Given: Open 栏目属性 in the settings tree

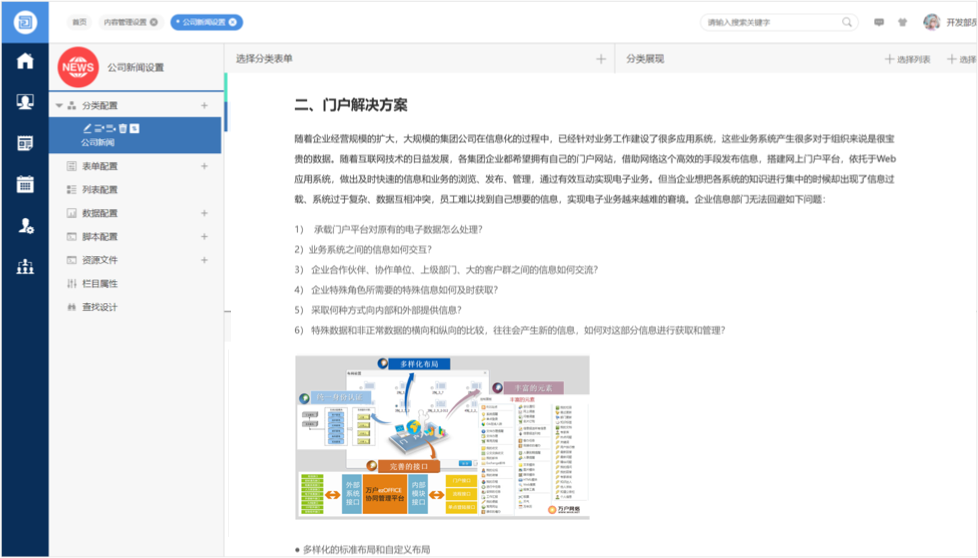Looking at the screenshot, I should pyautogui.click(x=99, y=284).
